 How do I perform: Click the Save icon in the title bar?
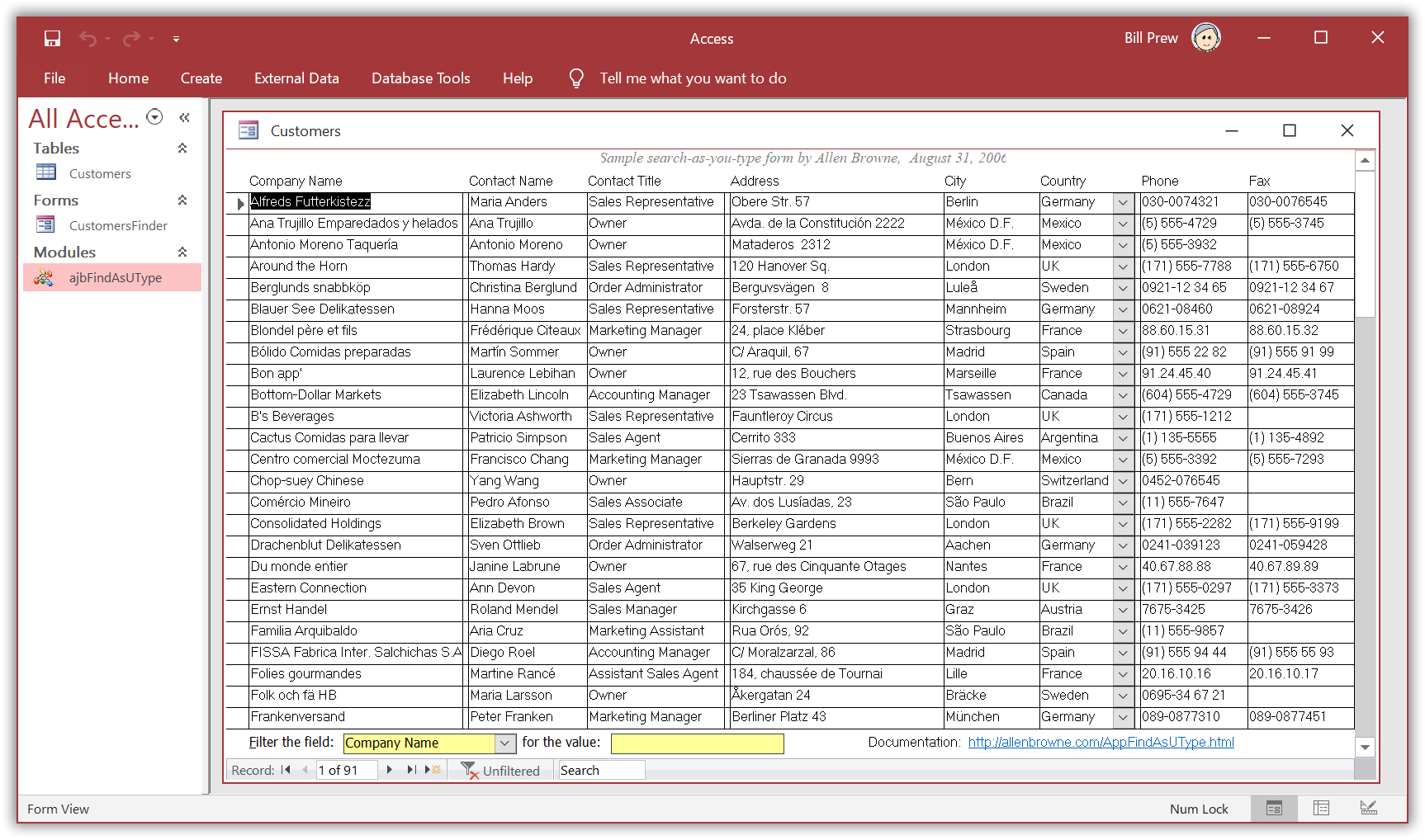tap(52, 39)
